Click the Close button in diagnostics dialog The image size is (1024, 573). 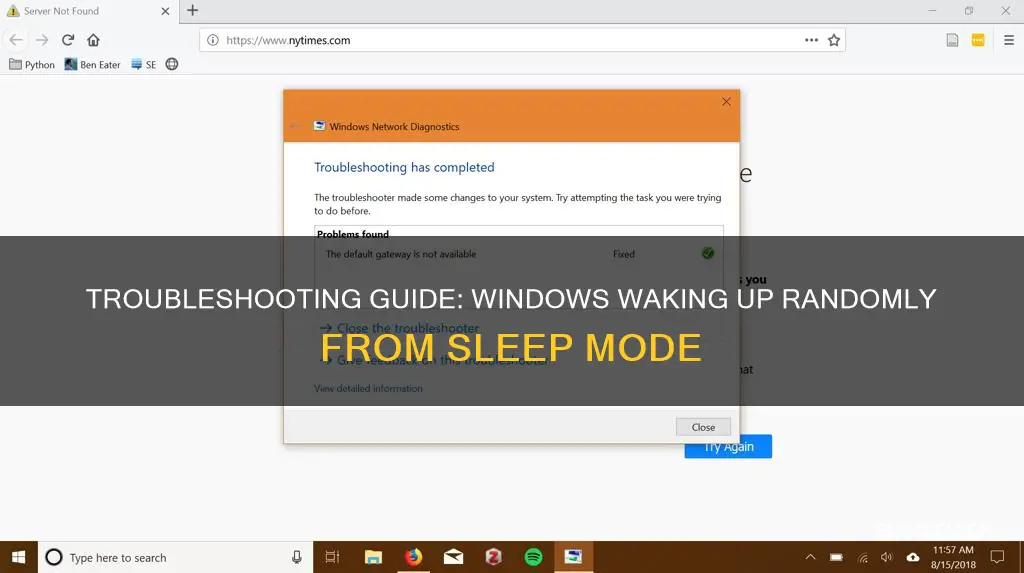click(x=703, y=427)
